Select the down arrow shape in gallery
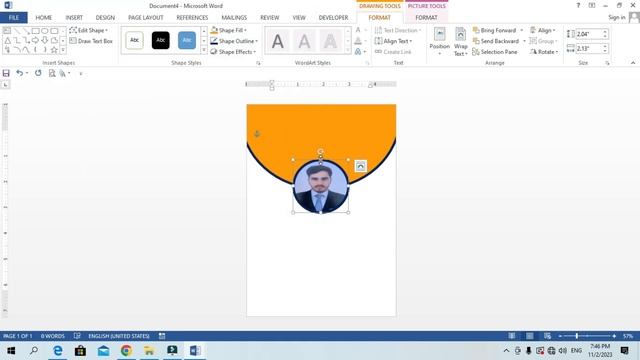The width and height of the screenshot is (640, 360). coord(44,40)
